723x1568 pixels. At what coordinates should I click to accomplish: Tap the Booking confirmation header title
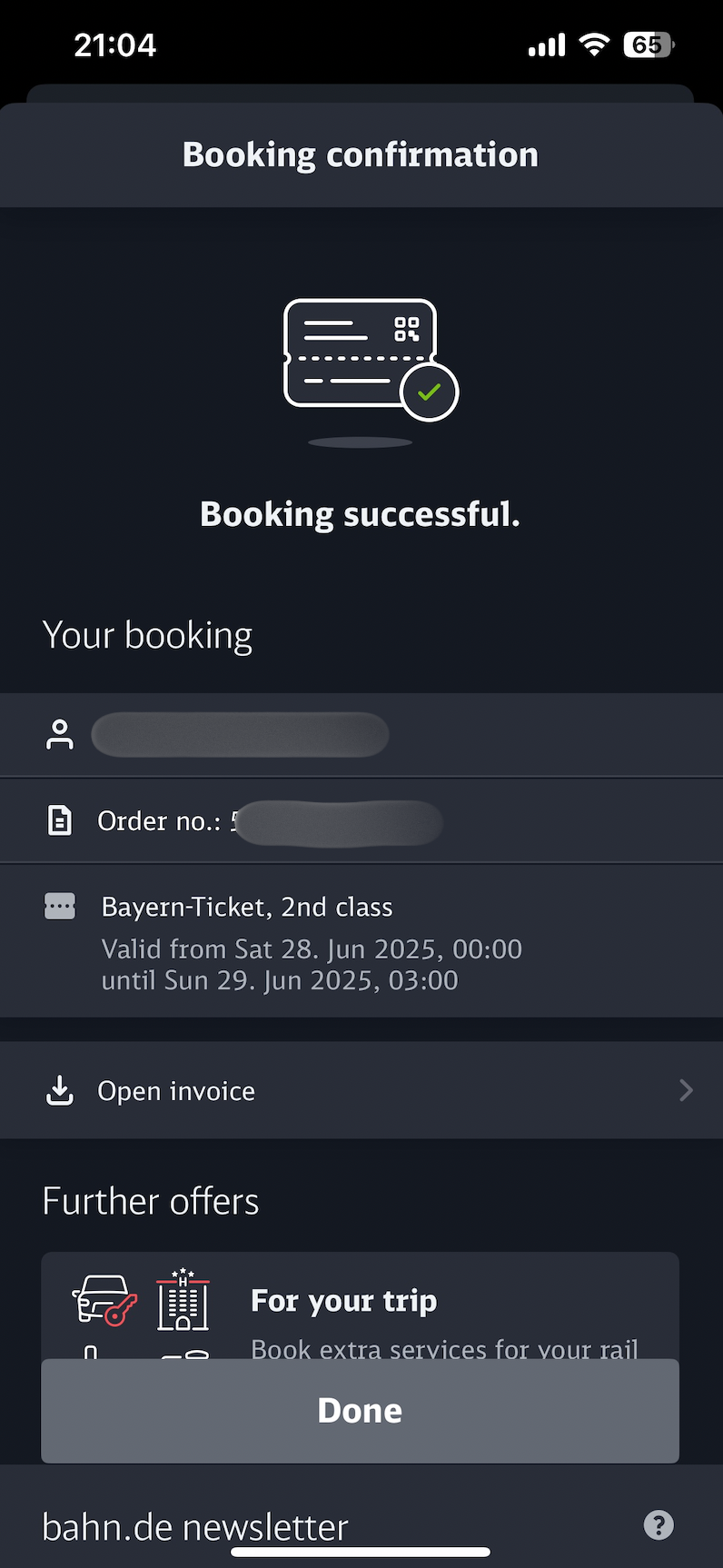click(361, 154)
